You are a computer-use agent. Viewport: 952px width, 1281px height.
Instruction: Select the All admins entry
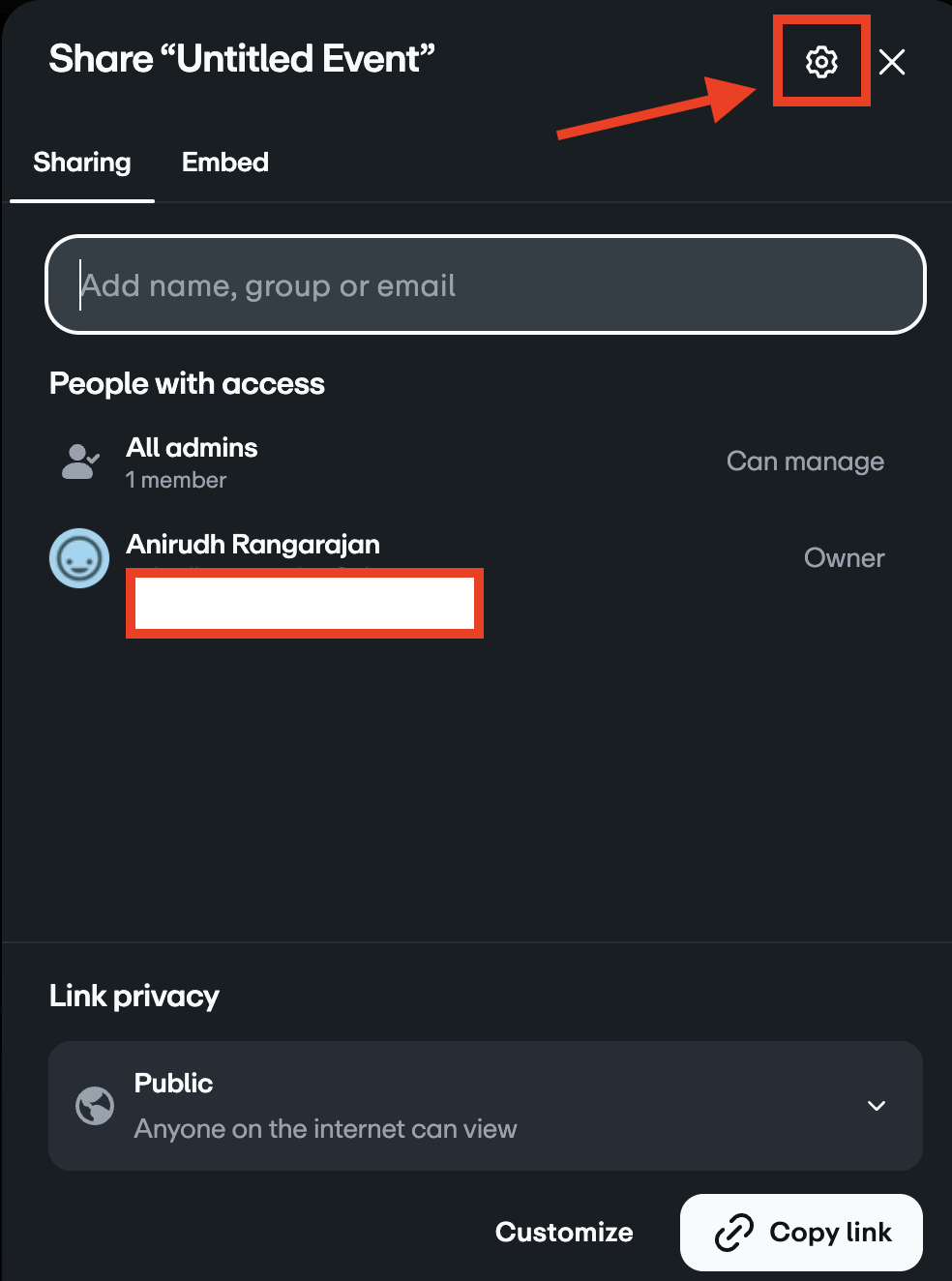(x=193, y=448)
